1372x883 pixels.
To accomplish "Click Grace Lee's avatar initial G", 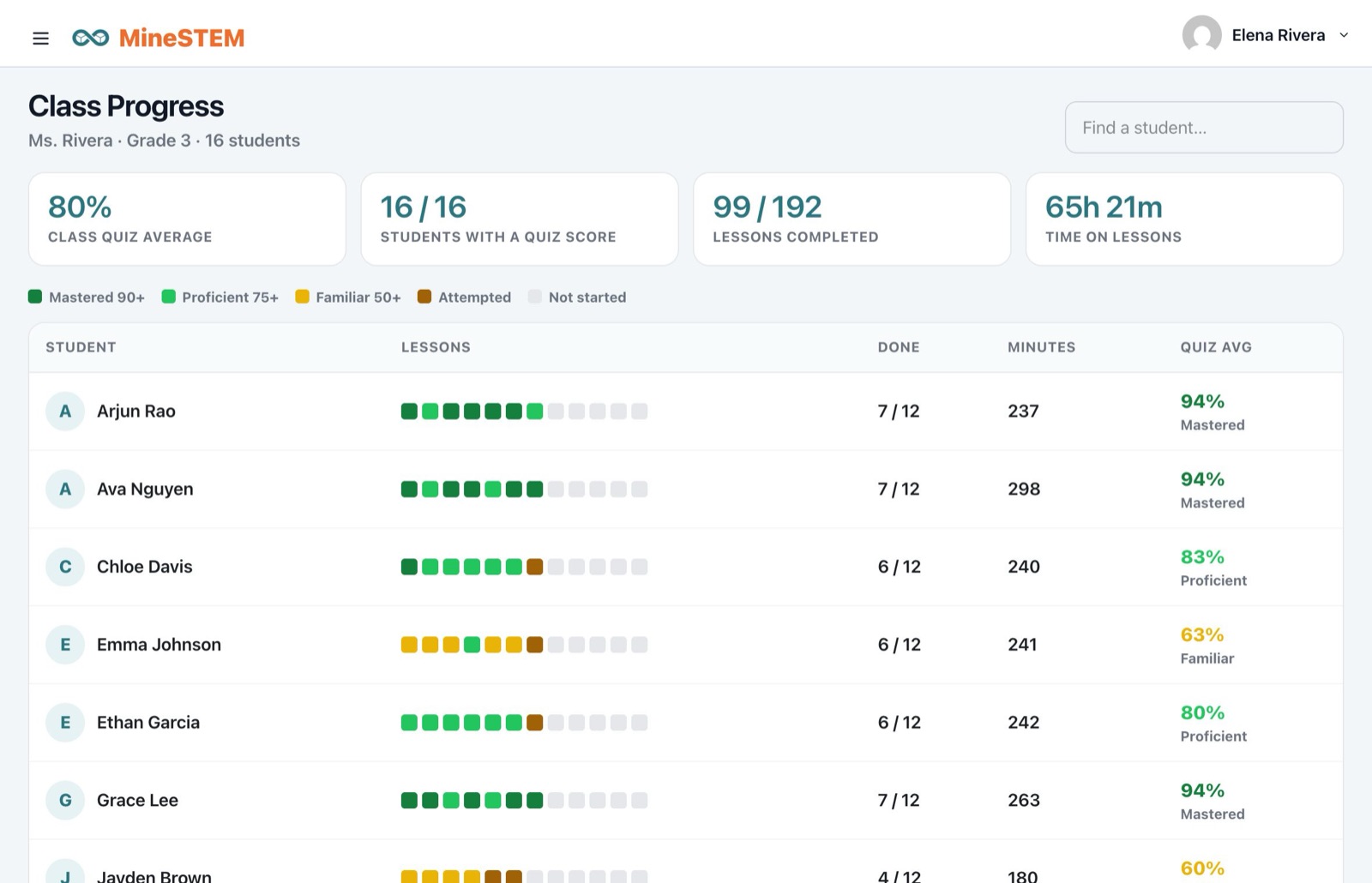I will pos(65,801).
